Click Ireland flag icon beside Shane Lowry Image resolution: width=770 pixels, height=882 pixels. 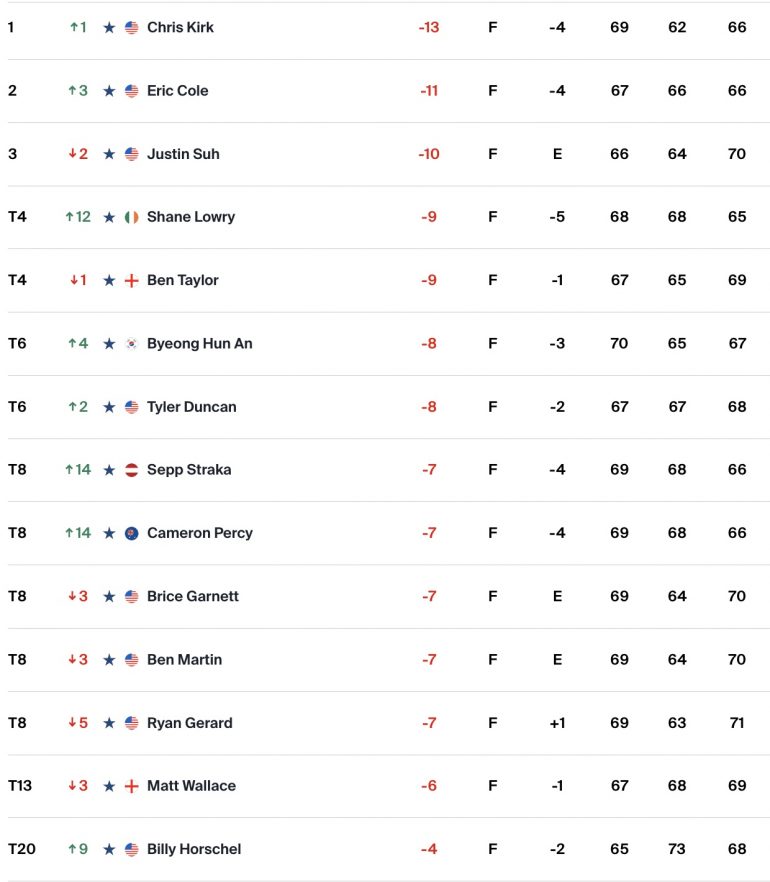tap(132, 217)
